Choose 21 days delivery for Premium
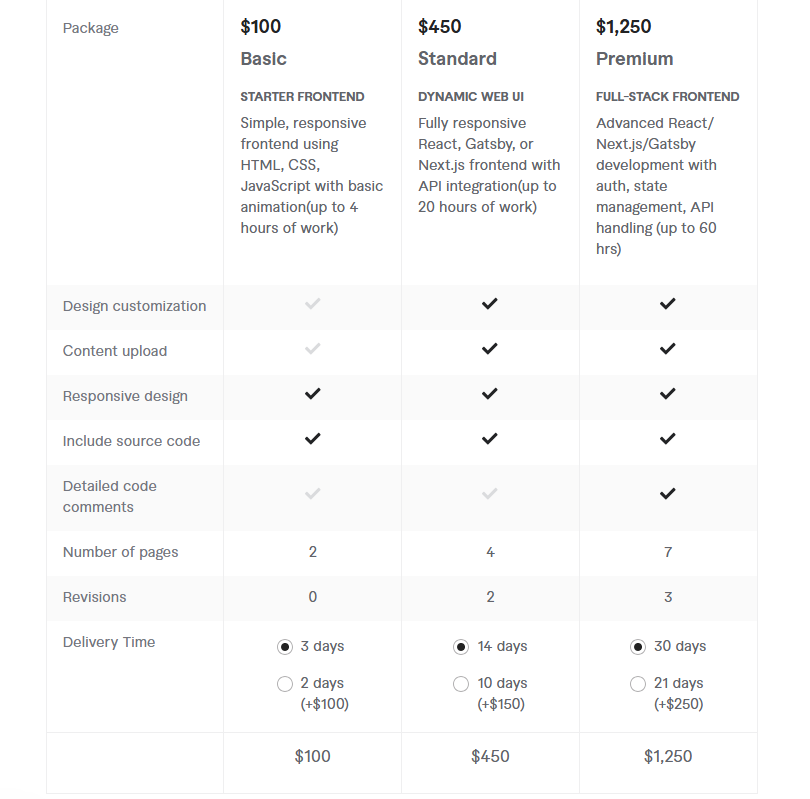 (638, 684)
